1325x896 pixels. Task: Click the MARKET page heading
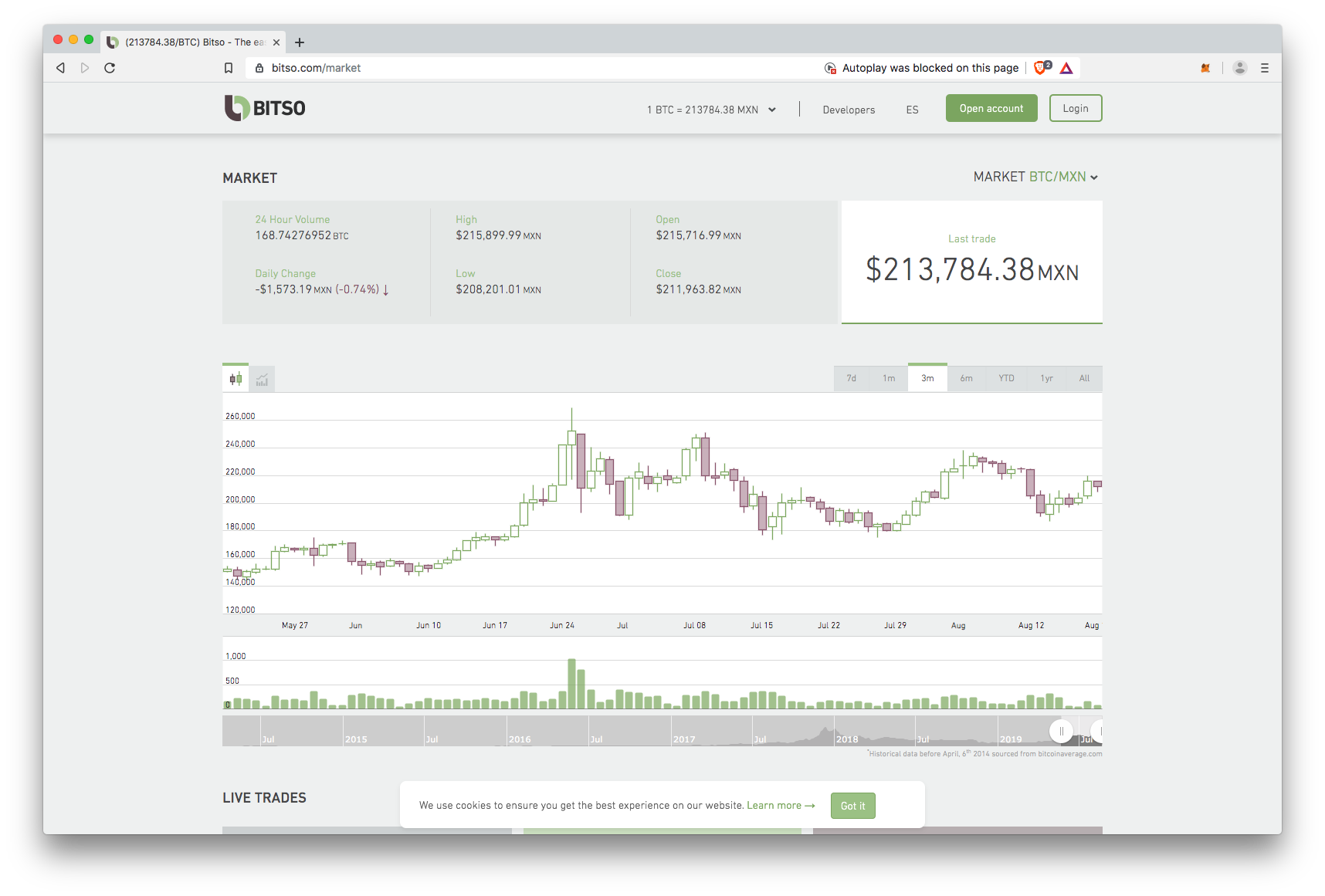pyautogui.click(x=249, y=178)
